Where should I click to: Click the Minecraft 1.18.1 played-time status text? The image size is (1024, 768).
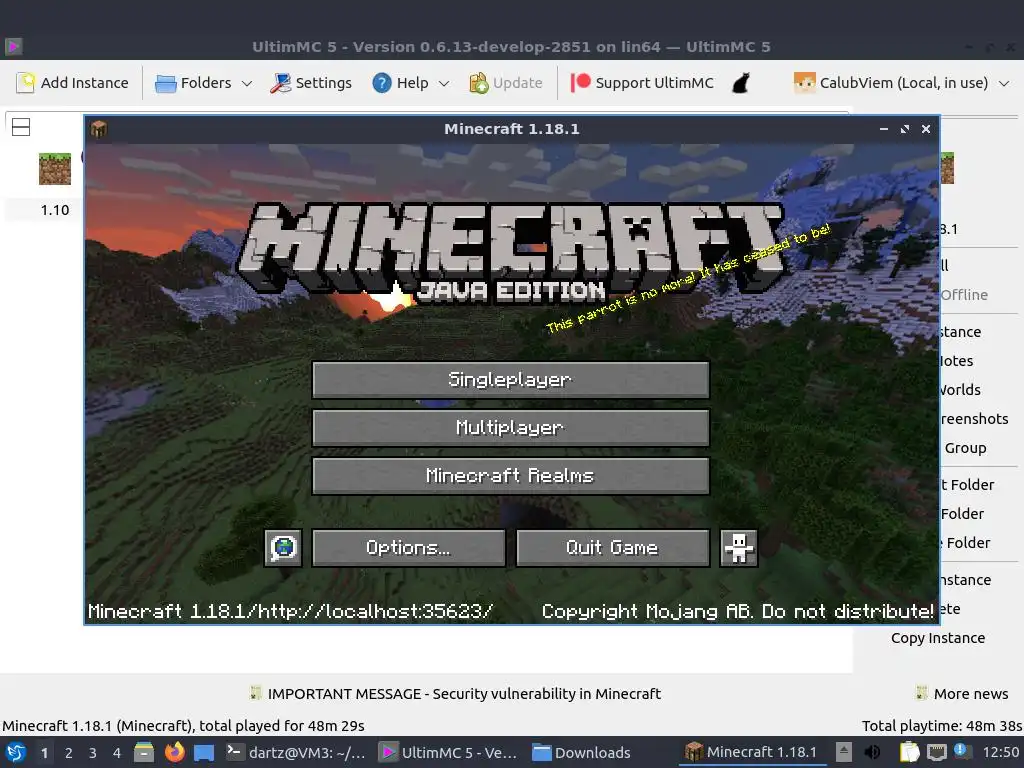183,726
